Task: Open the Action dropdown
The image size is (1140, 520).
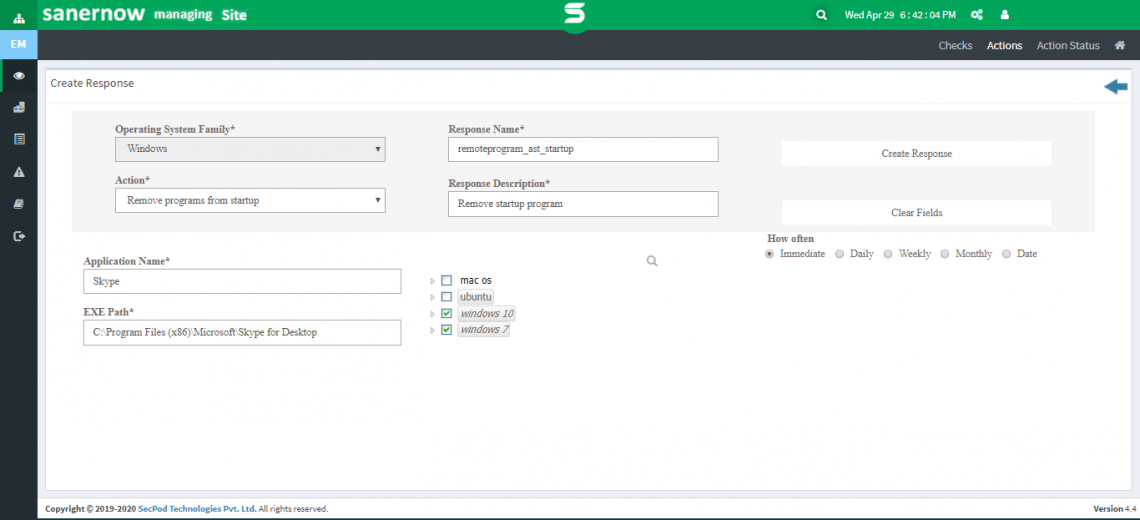Action: pyautogui.click(x=250, y=200)
